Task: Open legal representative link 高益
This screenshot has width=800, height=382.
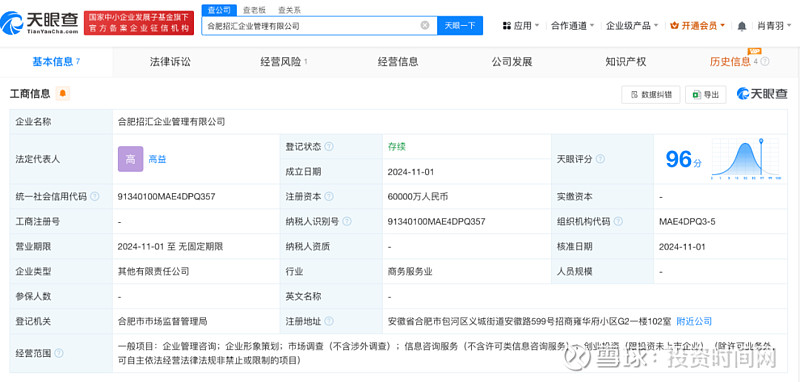Action: (x=157, y=159)
